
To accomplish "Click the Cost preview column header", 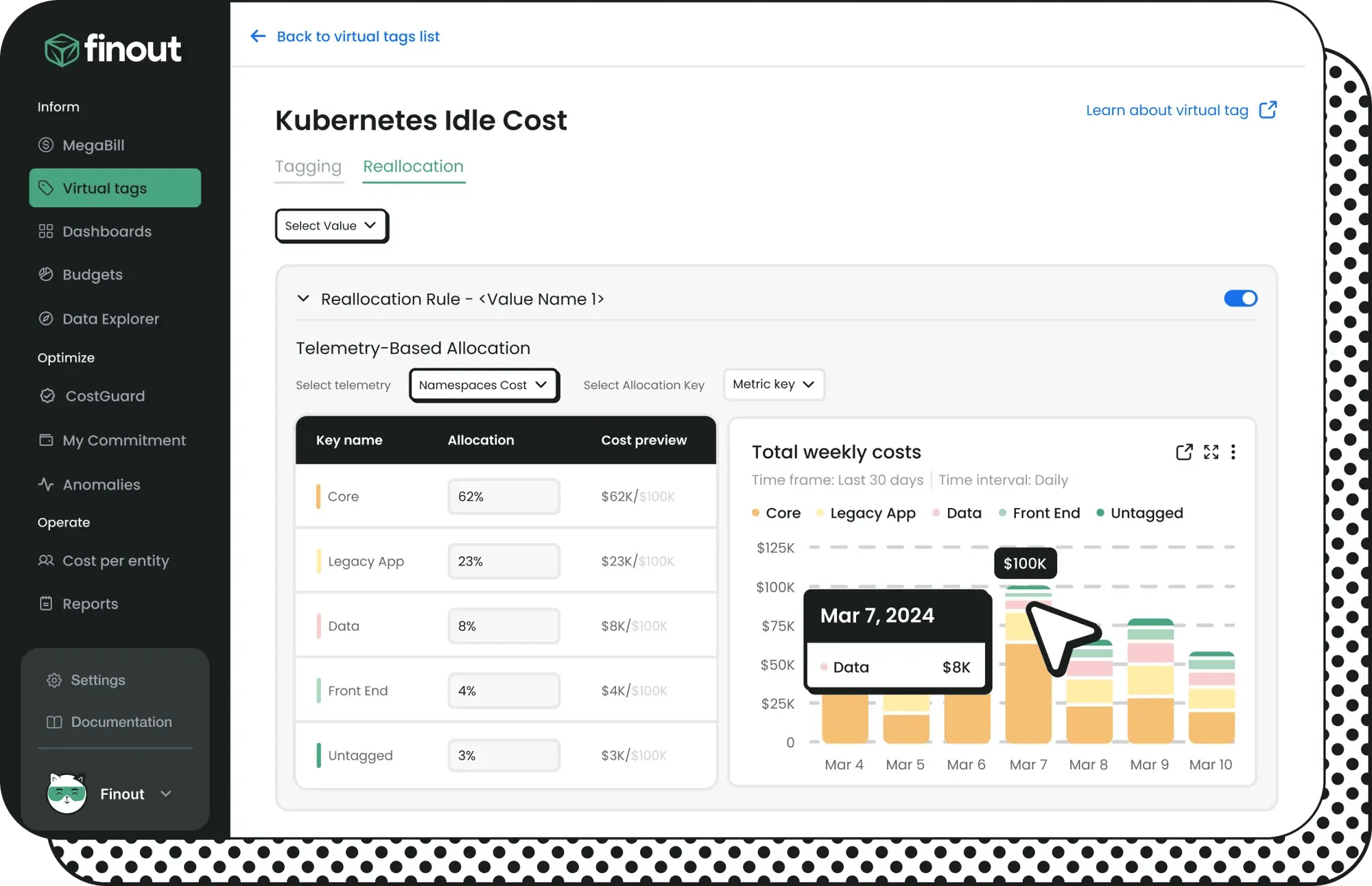I will (x=643, y=440).
